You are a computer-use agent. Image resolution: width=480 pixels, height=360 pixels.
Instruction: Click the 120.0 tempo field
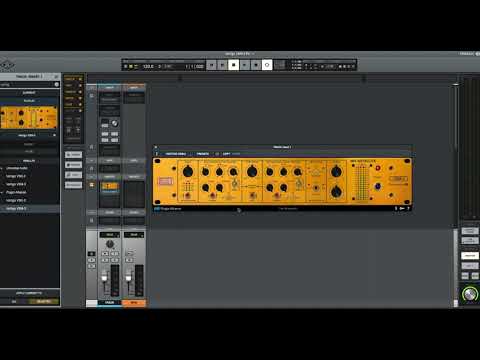[148, 66]
